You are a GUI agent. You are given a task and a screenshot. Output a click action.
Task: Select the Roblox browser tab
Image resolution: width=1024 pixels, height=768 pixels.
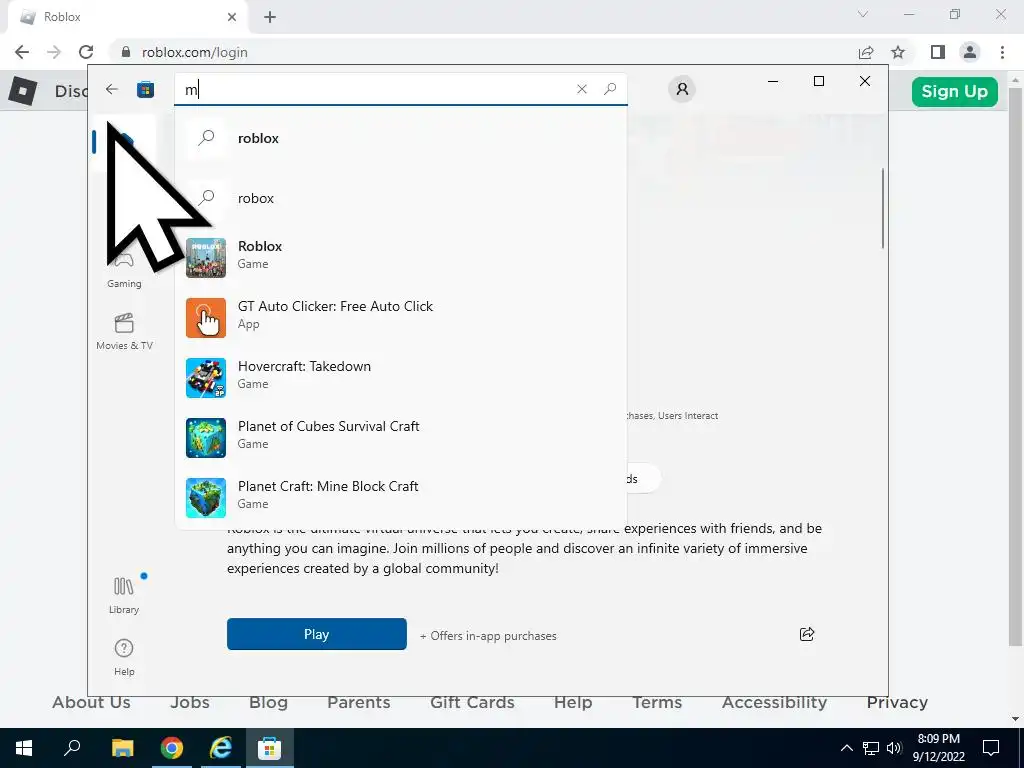pyautogui.click(x=127, y=17)
